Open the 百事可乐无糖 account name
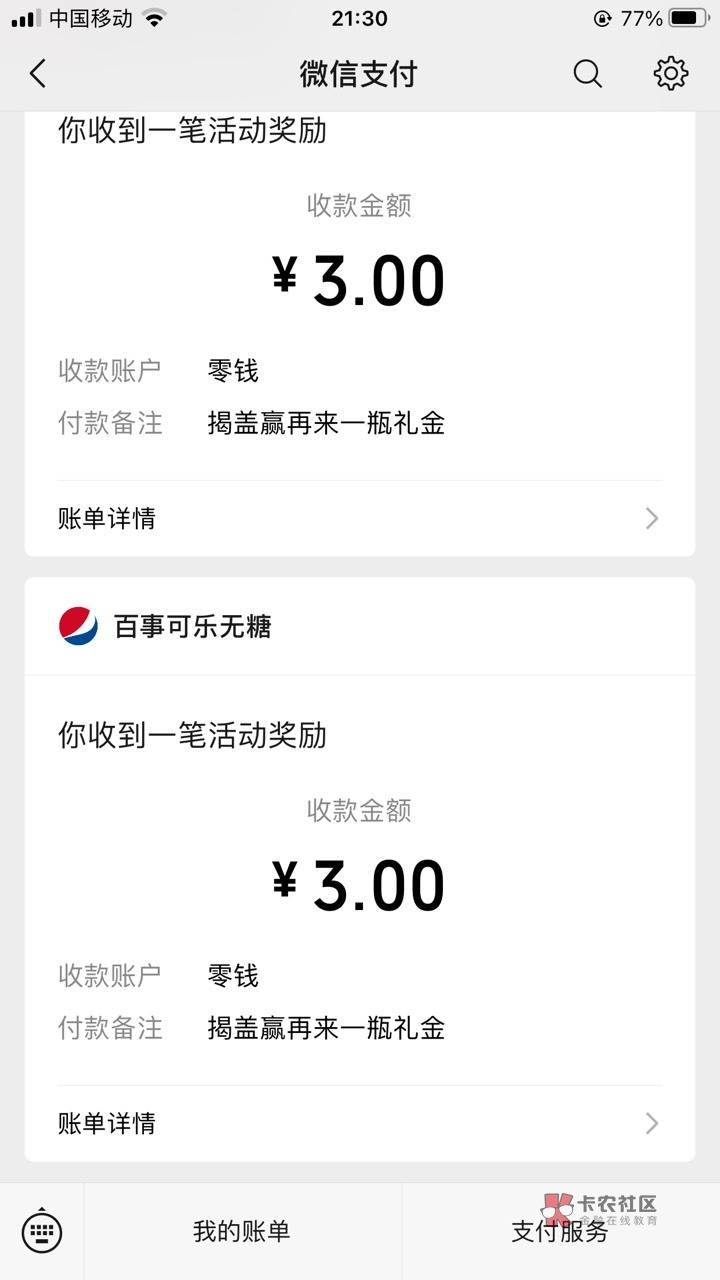This screenshot has height=1280, width=720. click(192, 627)
